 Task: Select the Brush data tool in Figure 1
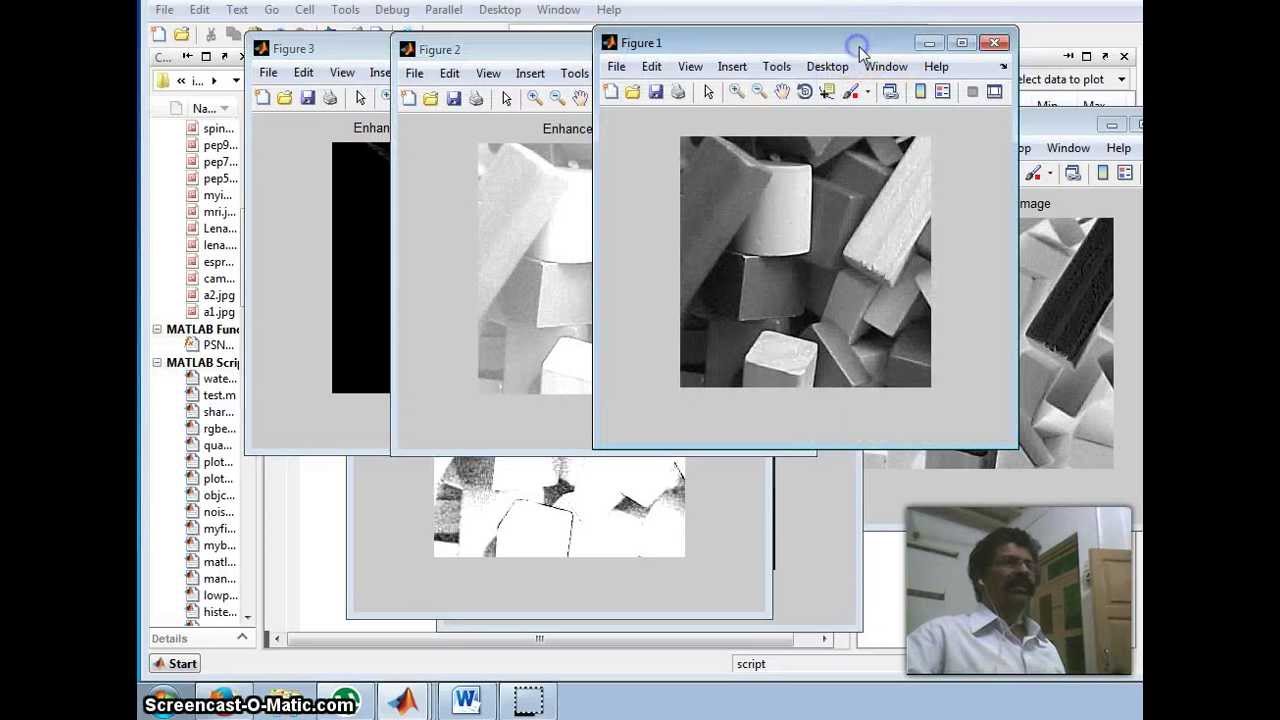[x=850, y=92]
